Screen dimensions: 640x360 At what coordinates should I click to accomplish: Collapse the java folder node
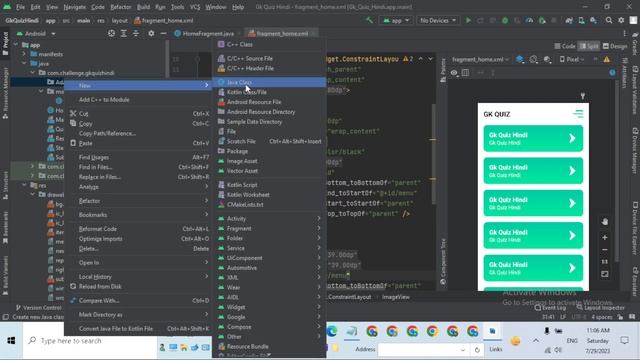click(24, 64)
